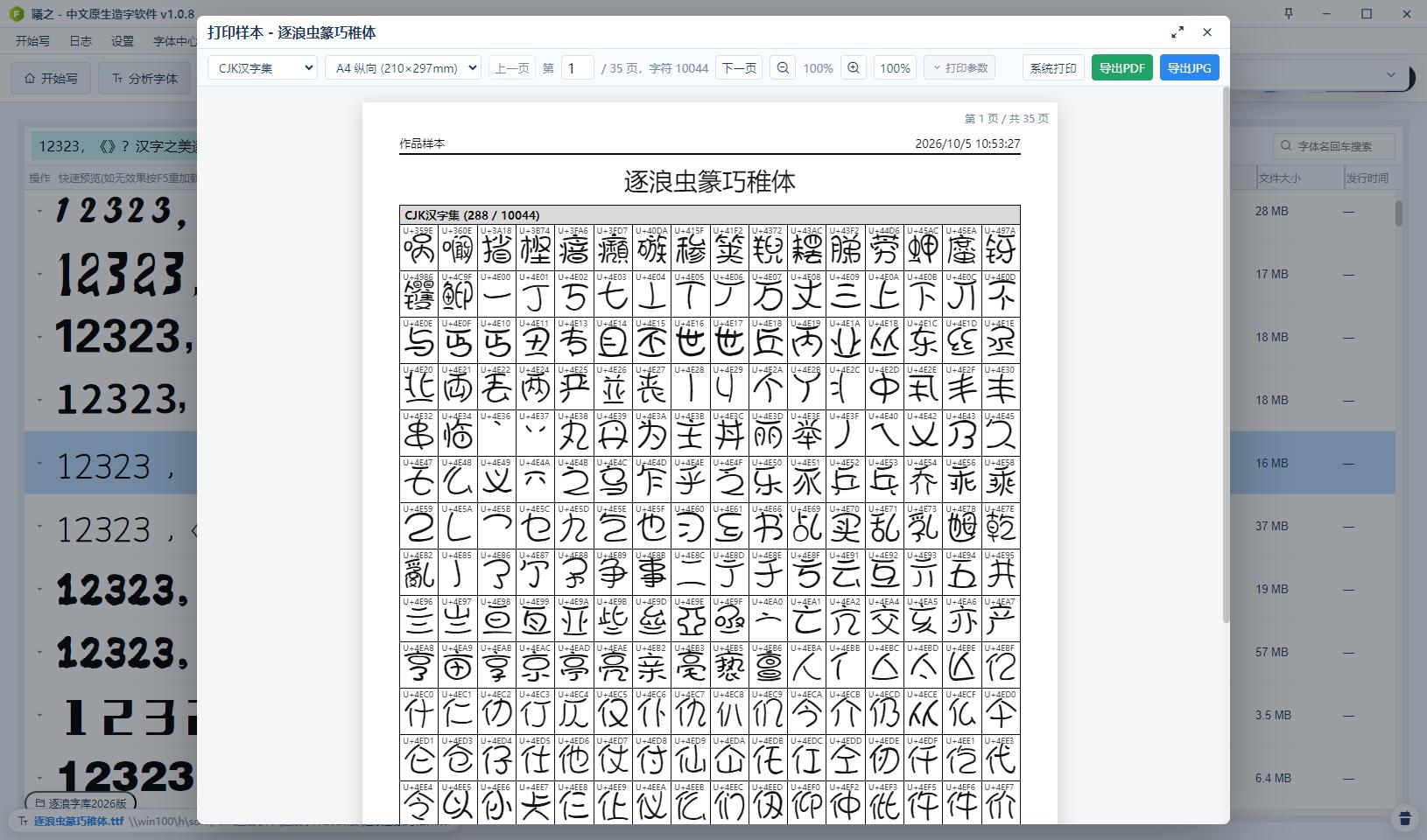This screenshot has width=1427, height=840.
Task: Expand the font row sized 28 MB
Action: click(x=39, y=211)
